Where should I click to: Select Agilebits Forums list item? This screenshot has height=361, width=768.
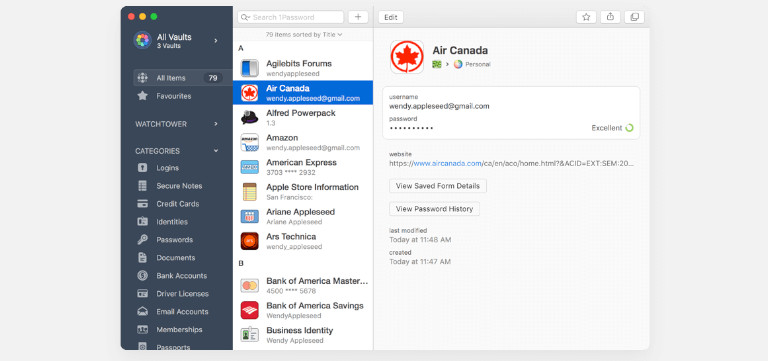pyautogui.click(x=303, y=68)
